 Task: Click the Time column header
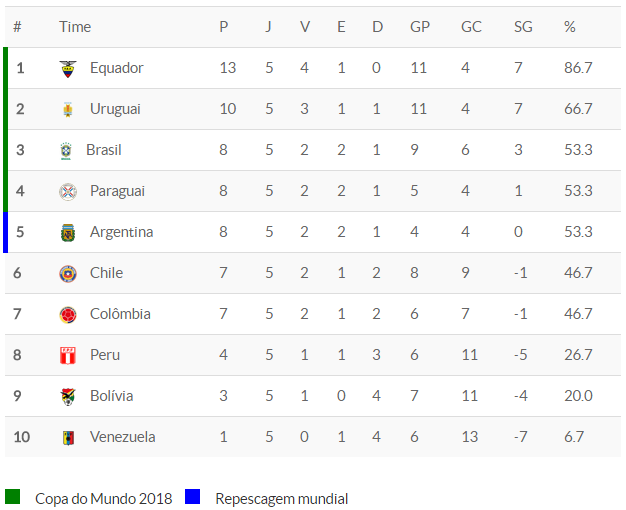tap(75, 27)
